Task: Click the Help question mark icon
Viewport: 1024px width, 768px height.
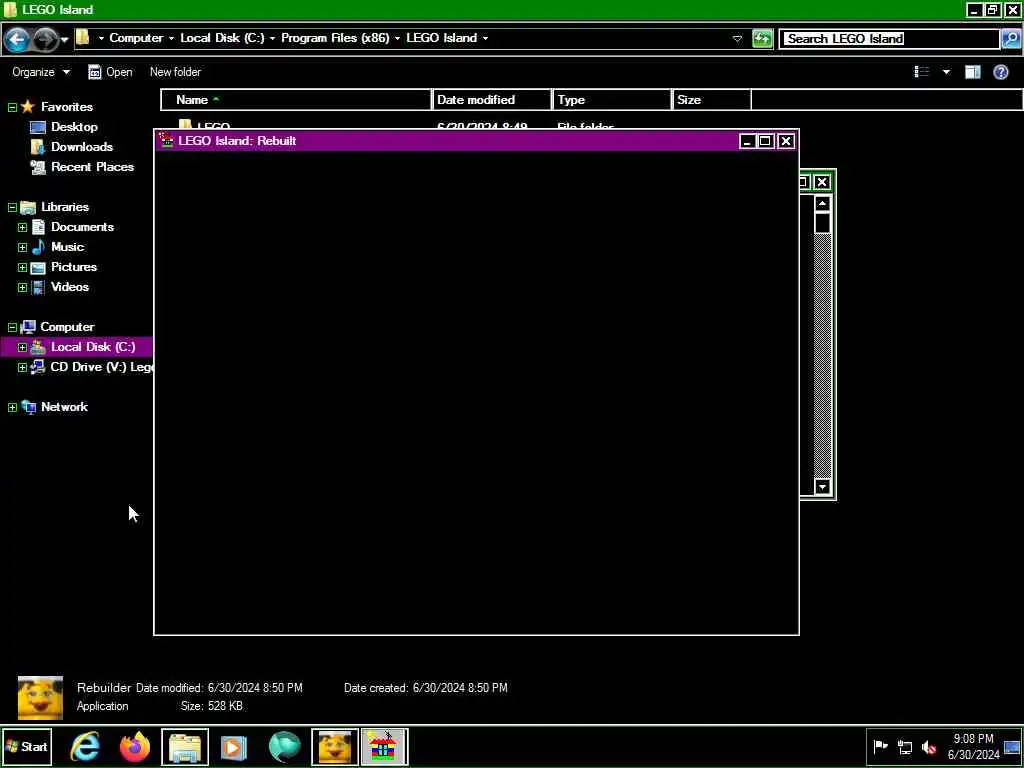Action: [x=1000, y=72]
